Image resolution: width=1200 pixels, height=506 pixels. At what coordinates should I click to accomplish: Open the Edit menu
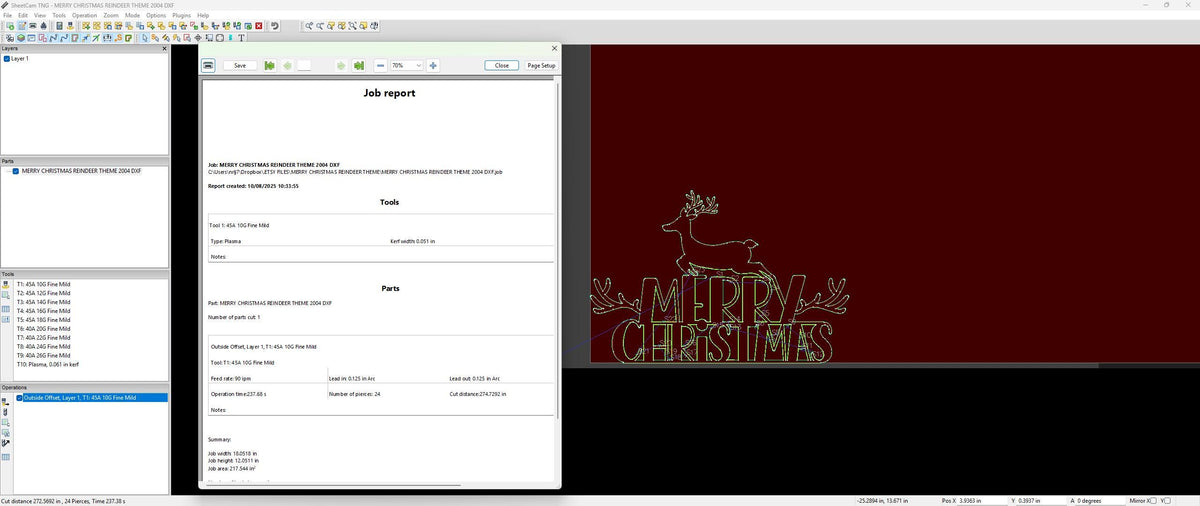tap(23, 16)
